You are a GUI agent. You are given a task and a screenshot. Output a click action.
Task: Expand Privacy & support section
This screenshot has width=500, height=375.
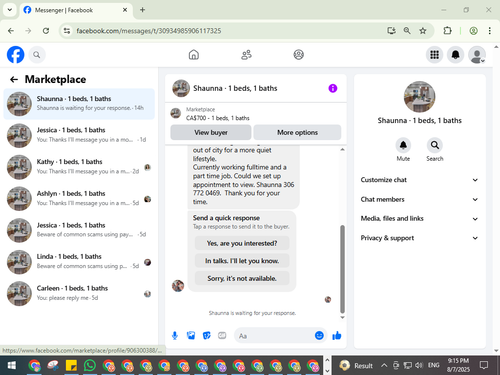click(x=419, y=238)
